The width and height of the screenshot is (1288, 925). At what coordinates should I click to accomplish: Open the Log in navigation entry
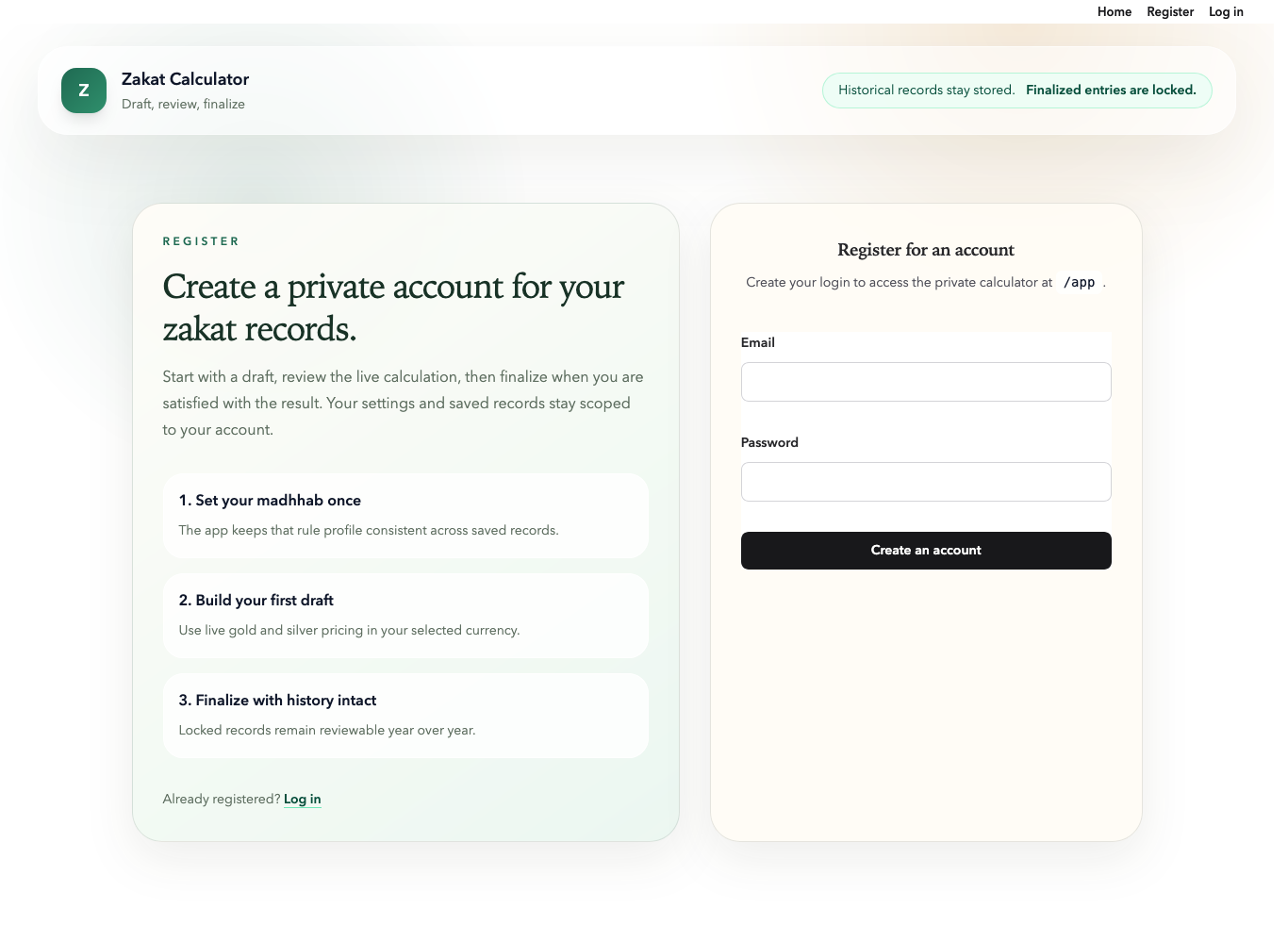(1225, 12)
